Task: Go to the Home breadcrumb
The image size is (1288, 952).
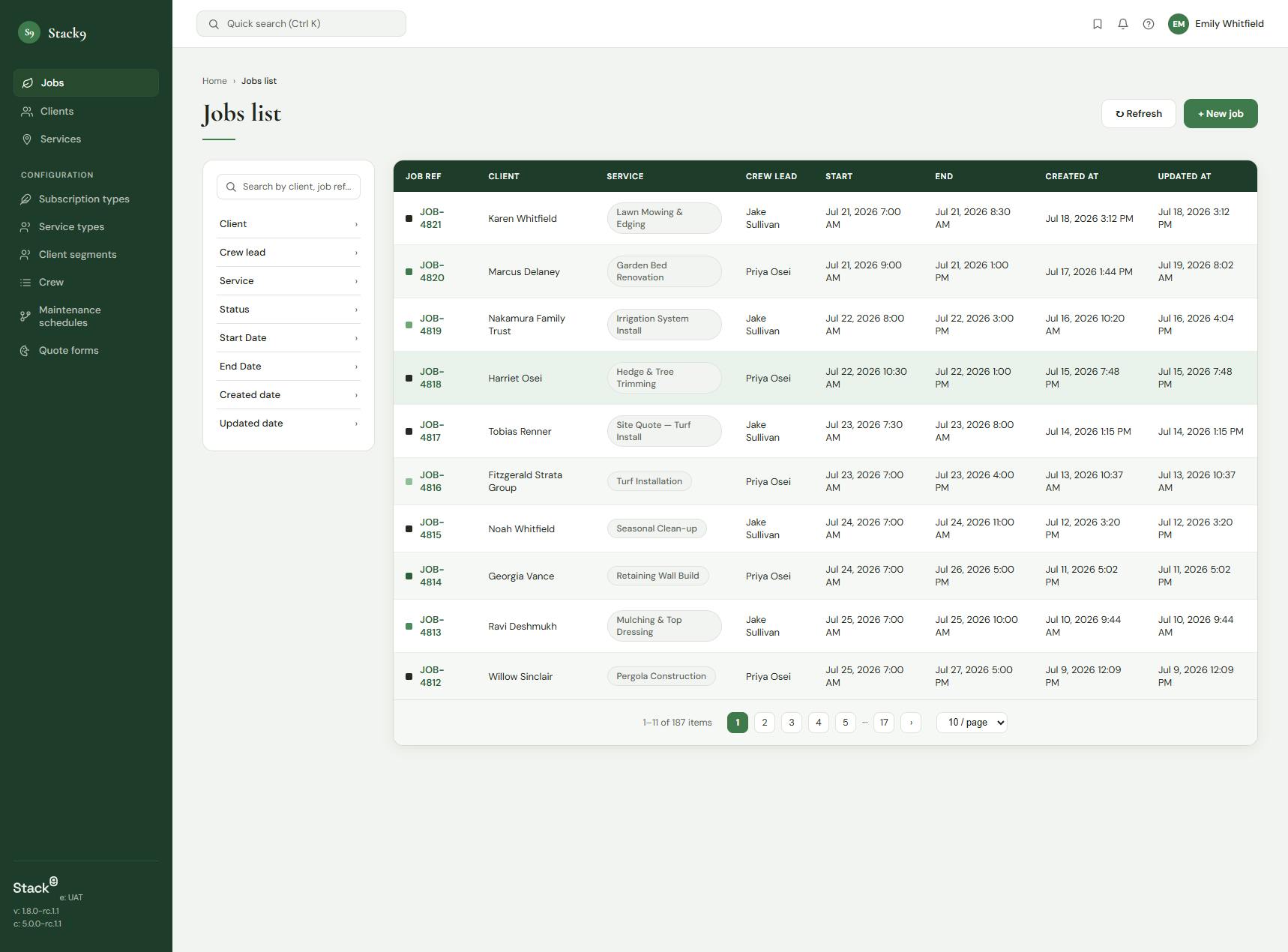Action: point(214,81)
